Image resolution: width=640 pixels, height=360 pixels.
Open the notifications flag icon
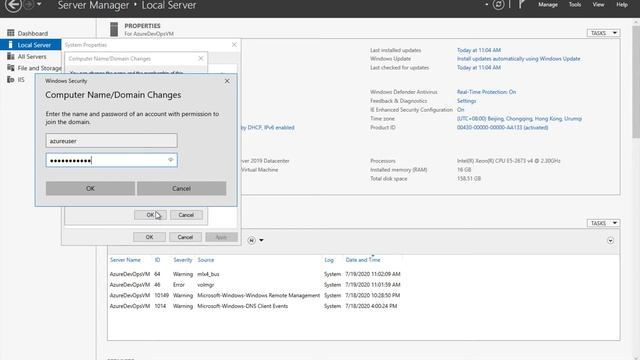coord(521,5)
